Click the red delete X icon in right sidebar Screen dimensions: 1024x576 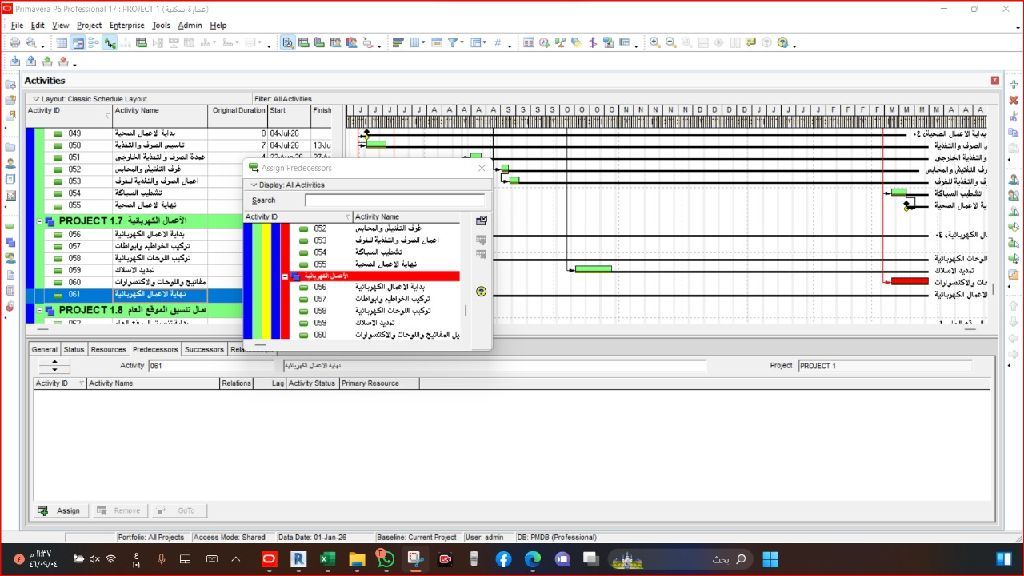[1013, 101]
